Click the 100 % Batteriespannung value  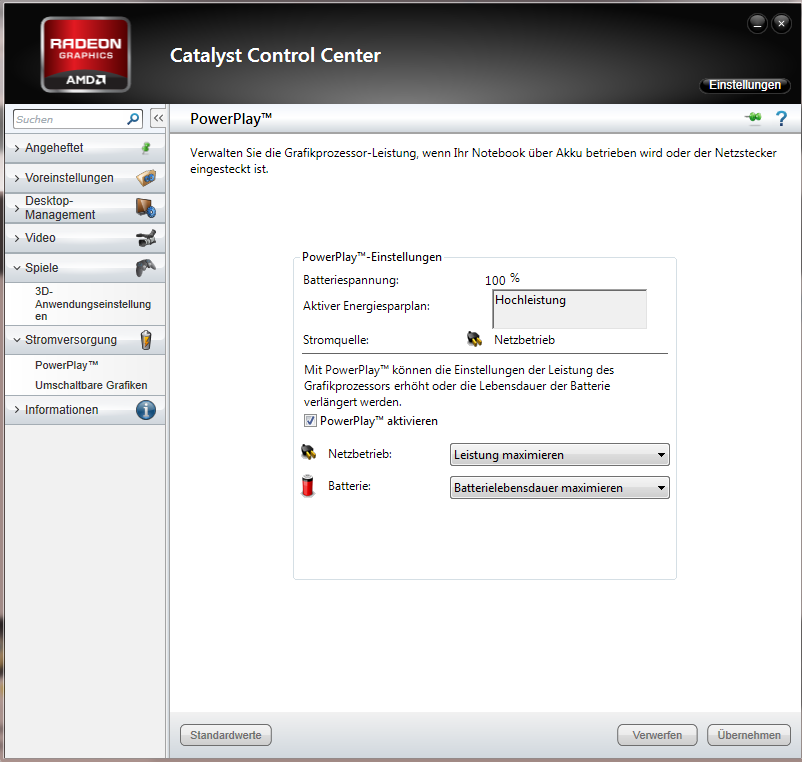[502, 279]
